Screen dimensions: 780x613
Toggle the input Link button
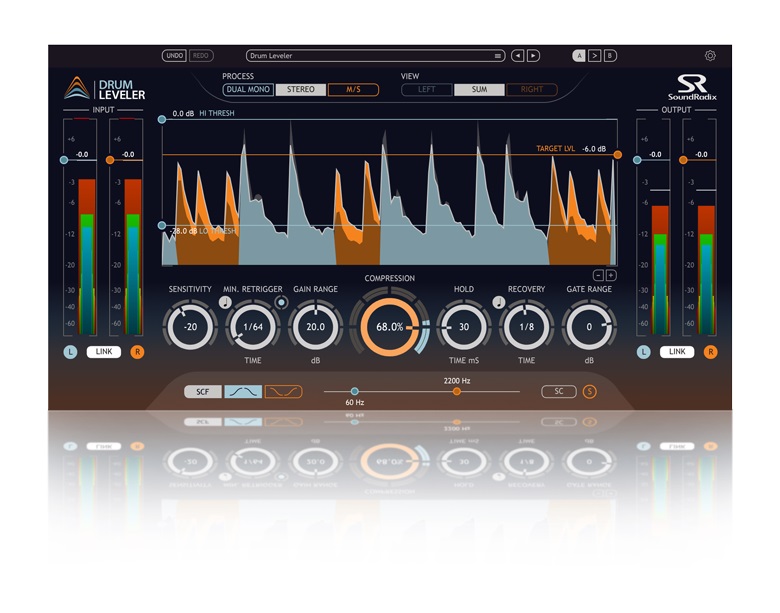tap(104, 352)
